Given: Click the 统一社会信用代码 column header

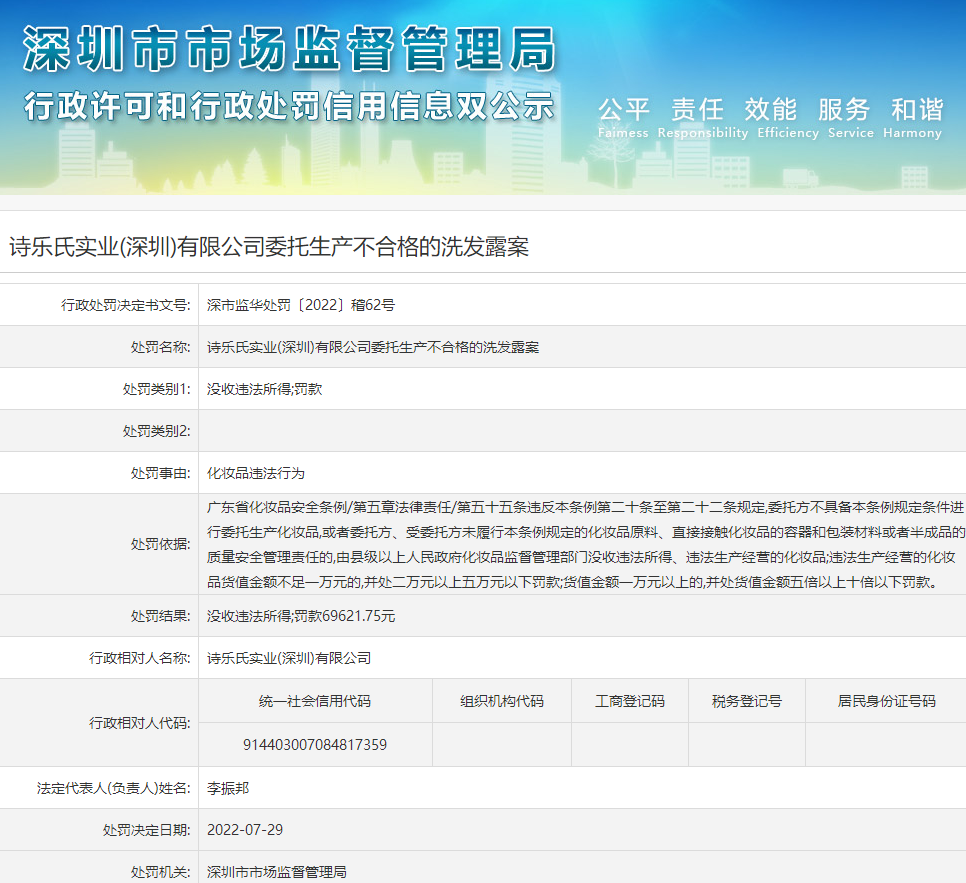Looking at the screenshot, I should point(315,701).
